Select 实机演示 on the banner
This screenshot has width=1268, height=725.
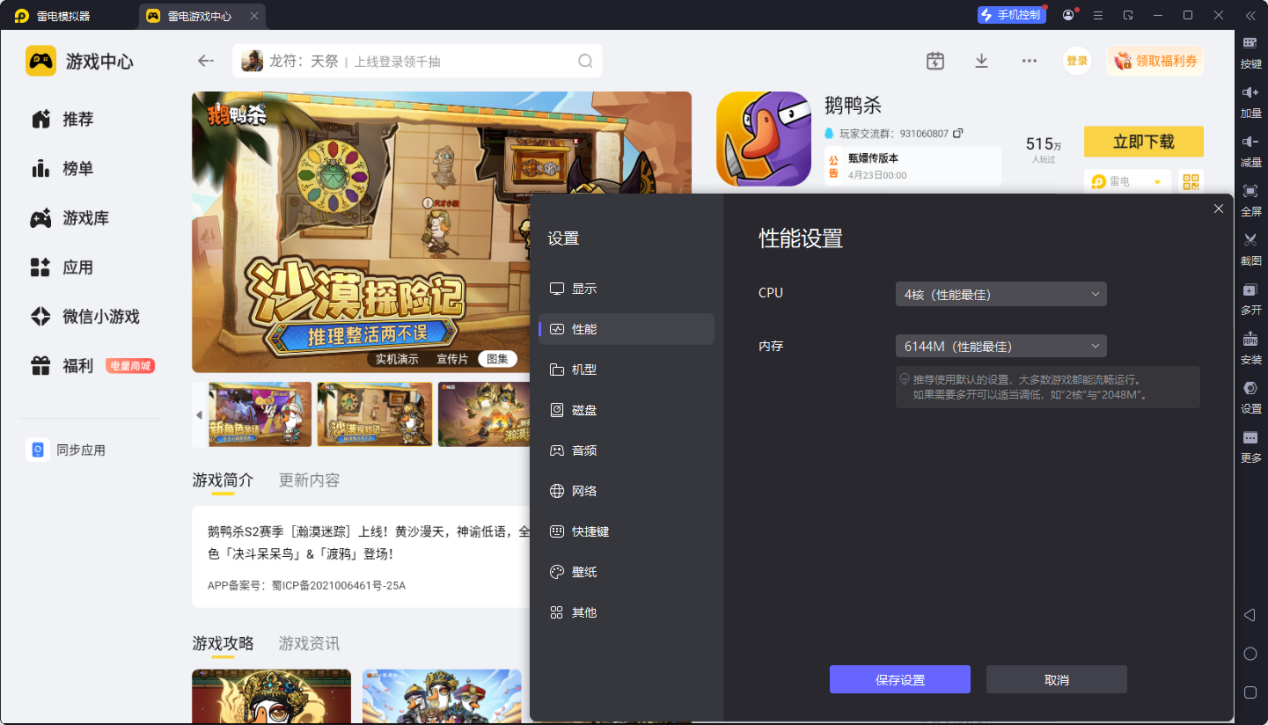click(x=396, y=359)
